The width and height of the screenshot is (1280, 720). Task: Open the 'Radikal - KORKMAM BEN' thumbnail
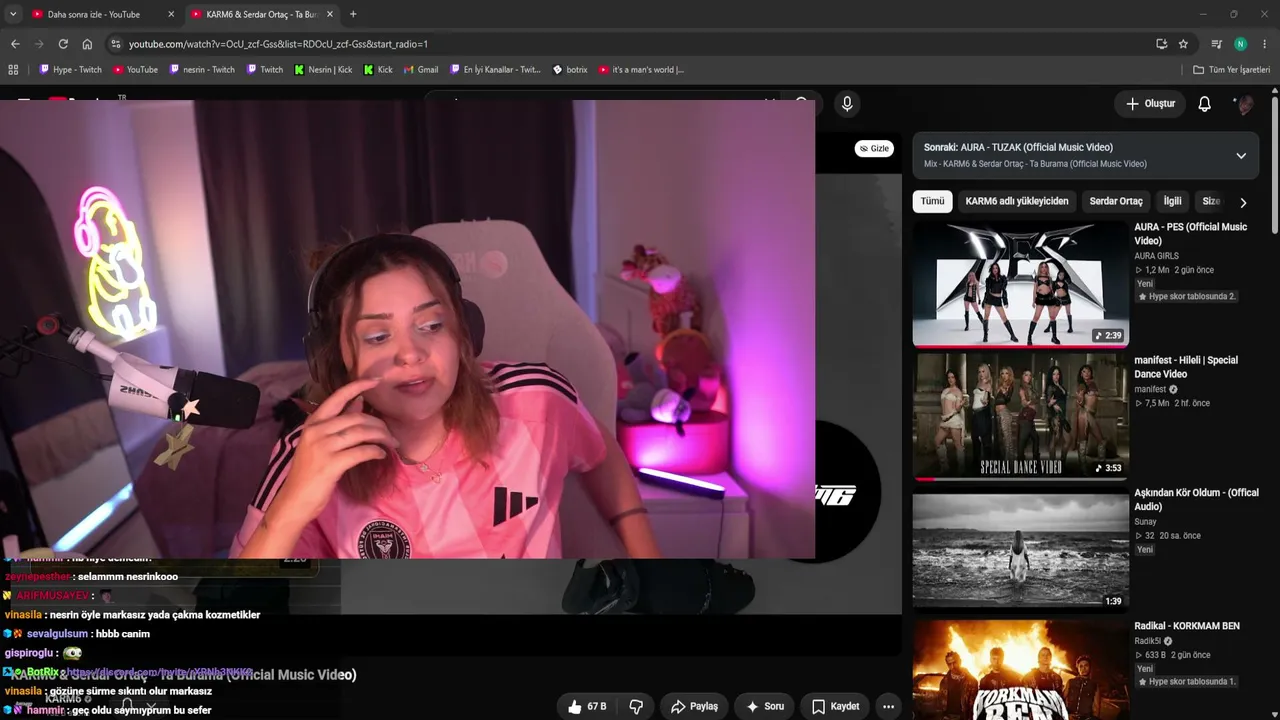coord(1020,670)
